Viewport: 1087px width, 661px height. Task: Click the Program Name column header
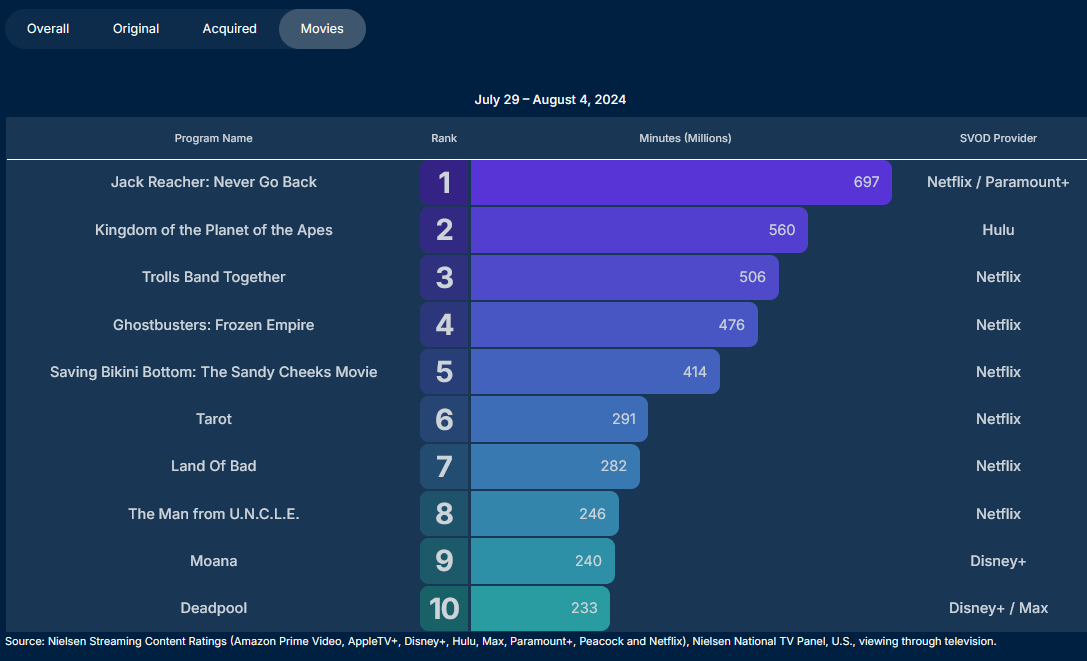pyautogui.click(x=213, y=138)
